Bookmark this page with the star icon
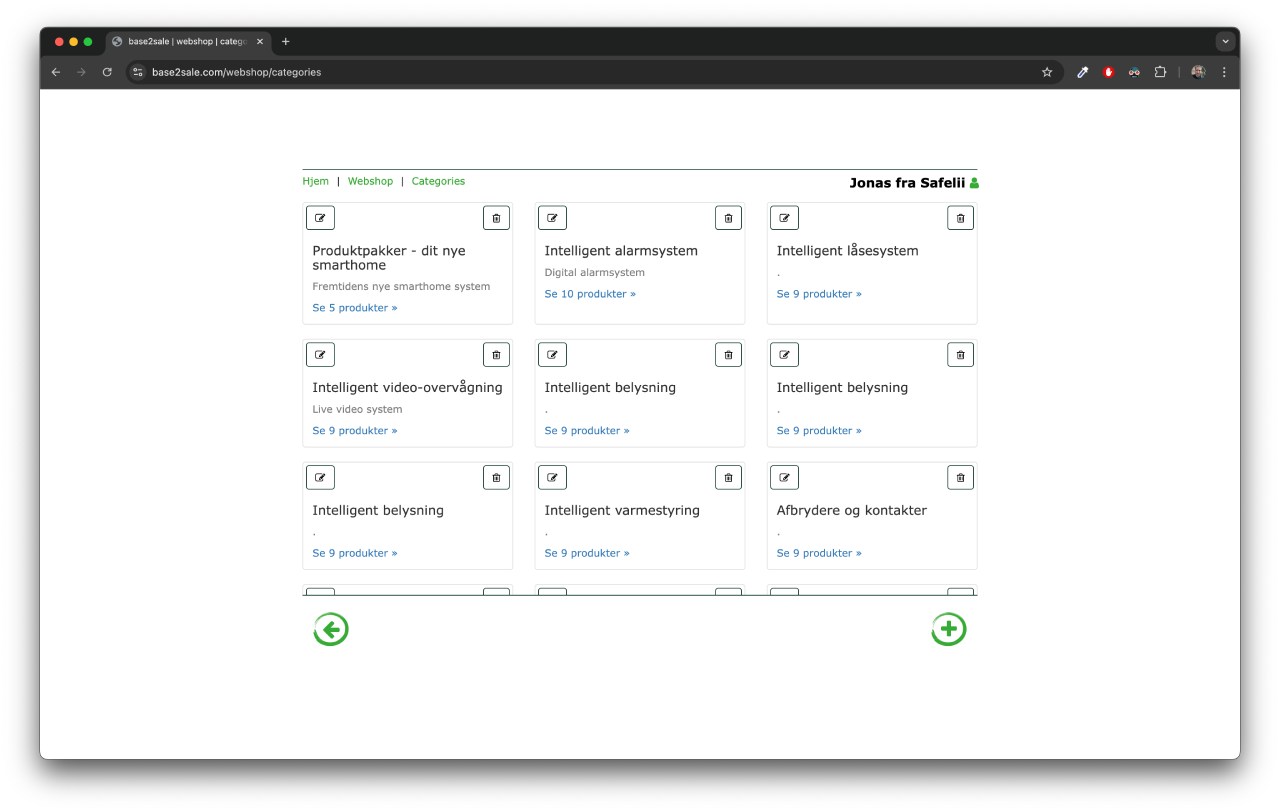Screen dimensions: 1280x812 pos(1047,72)
